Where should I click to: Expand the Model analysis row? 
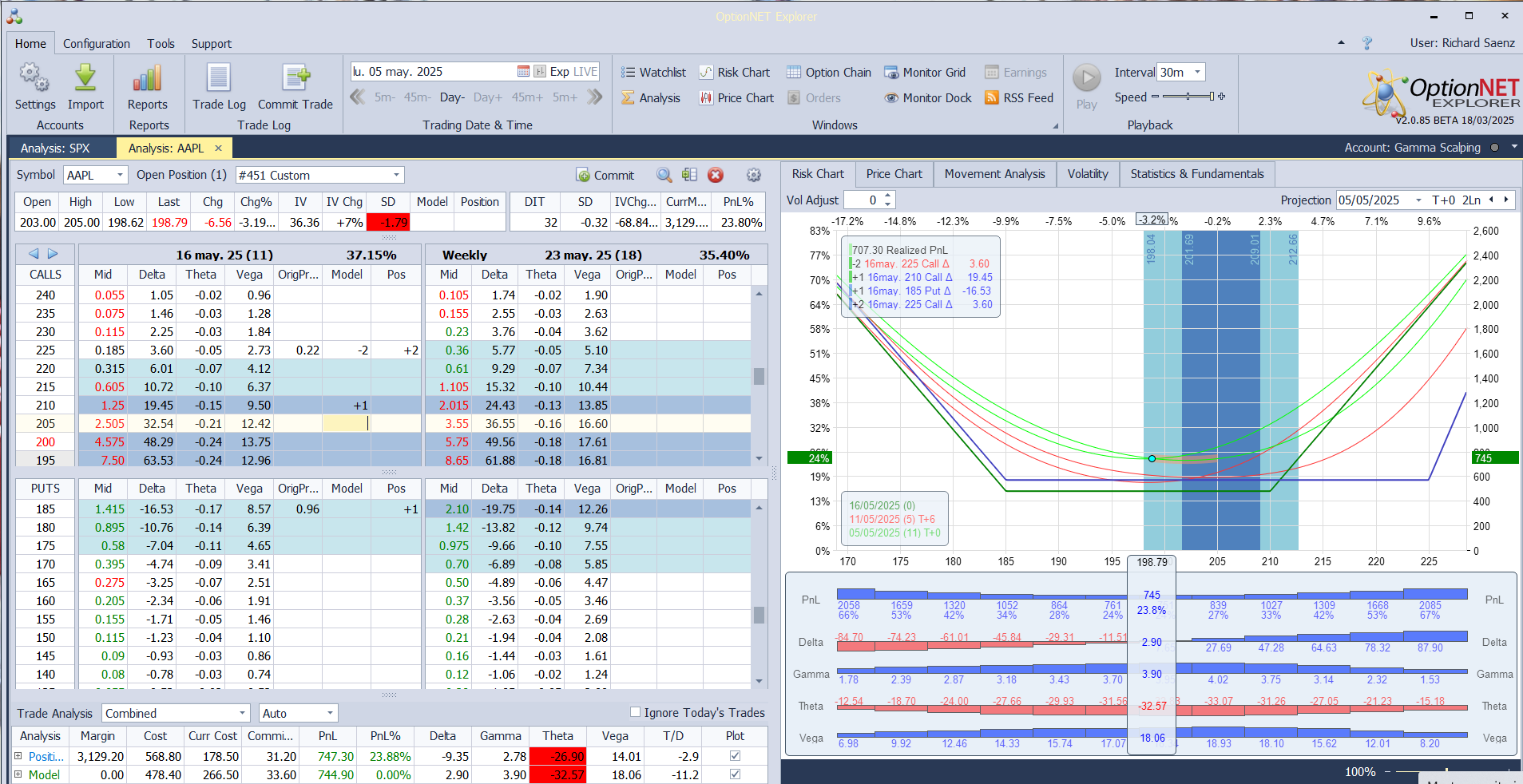18,774
